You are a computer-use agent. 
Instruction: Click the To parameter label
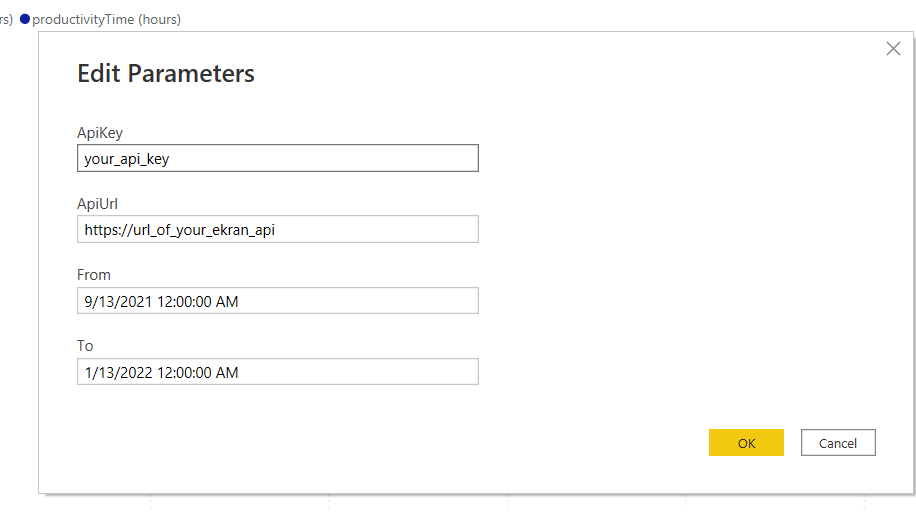point(85,346)
